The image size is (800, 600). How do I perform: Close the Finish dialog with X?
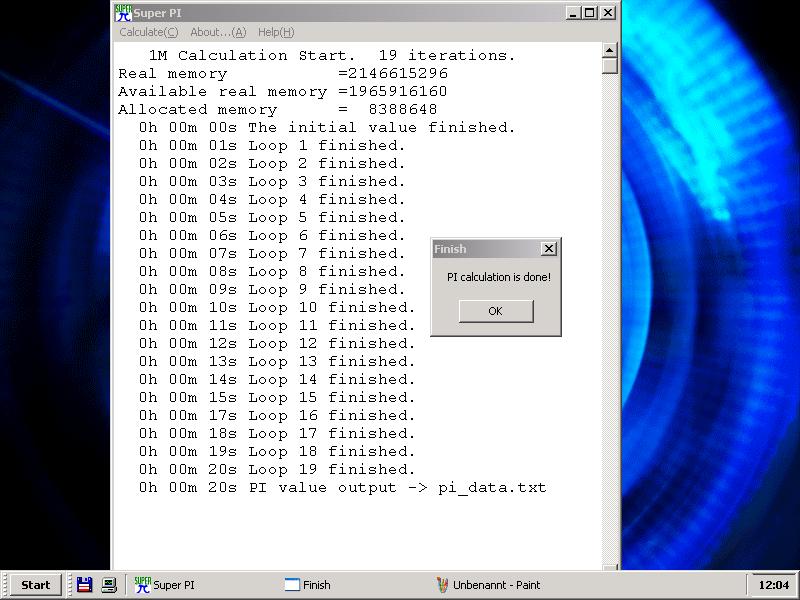coord(548,249)
